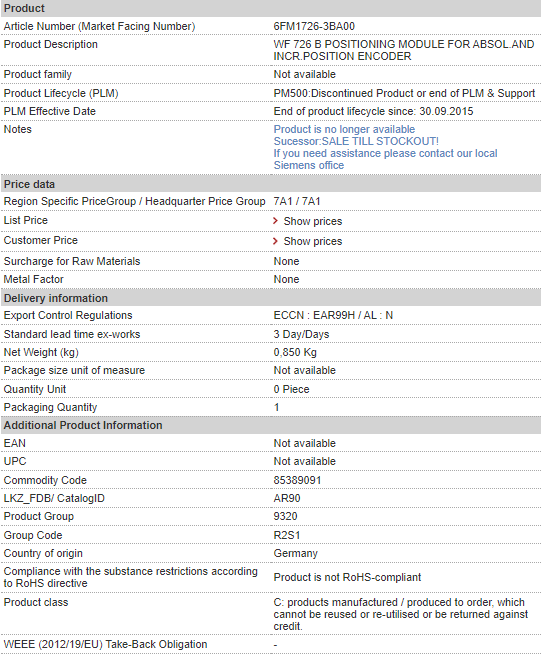This screenshot has width=541, height=654.
Task: Click the 'Sucessor:SALE TILL STOCKOUT!' note
Action: [356, 141]
